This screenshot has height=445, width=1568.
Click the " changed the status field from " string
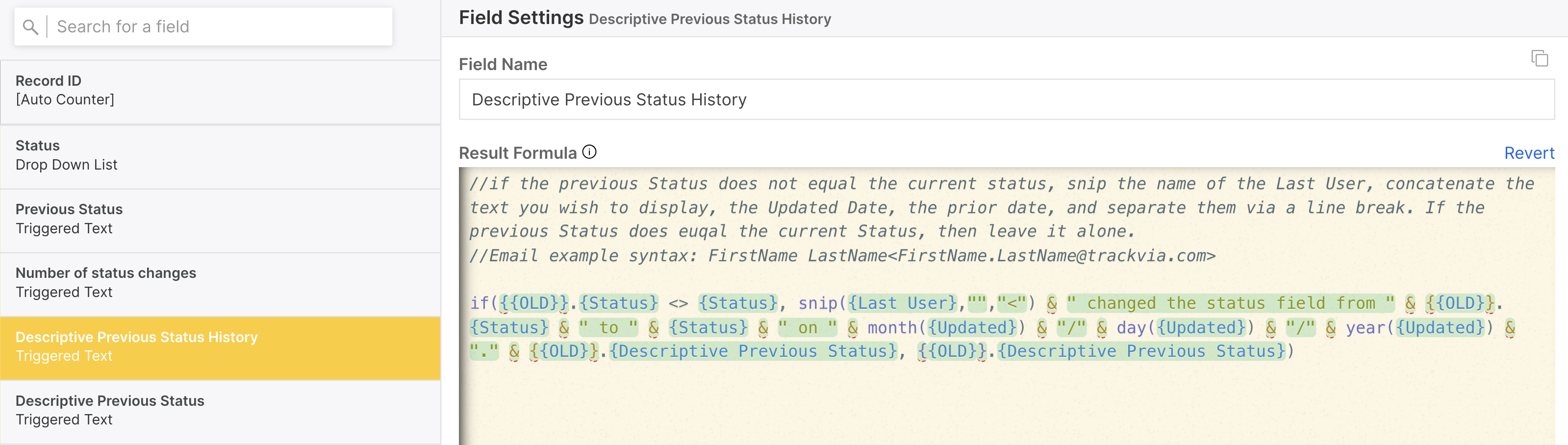[x=1231, y=303]
